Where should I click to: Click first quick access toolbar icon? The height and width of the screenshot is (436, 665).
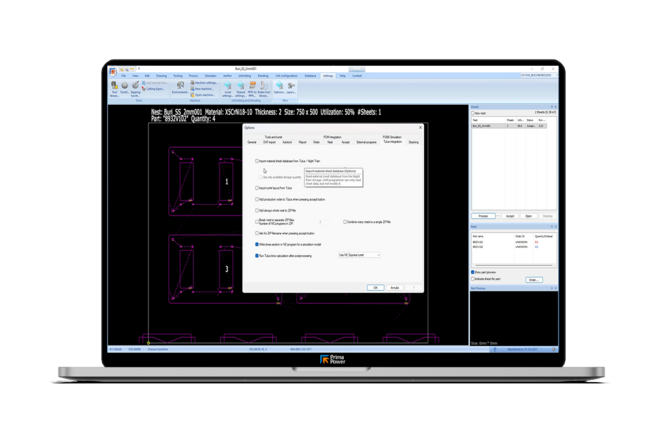click(x=121, y=69)
